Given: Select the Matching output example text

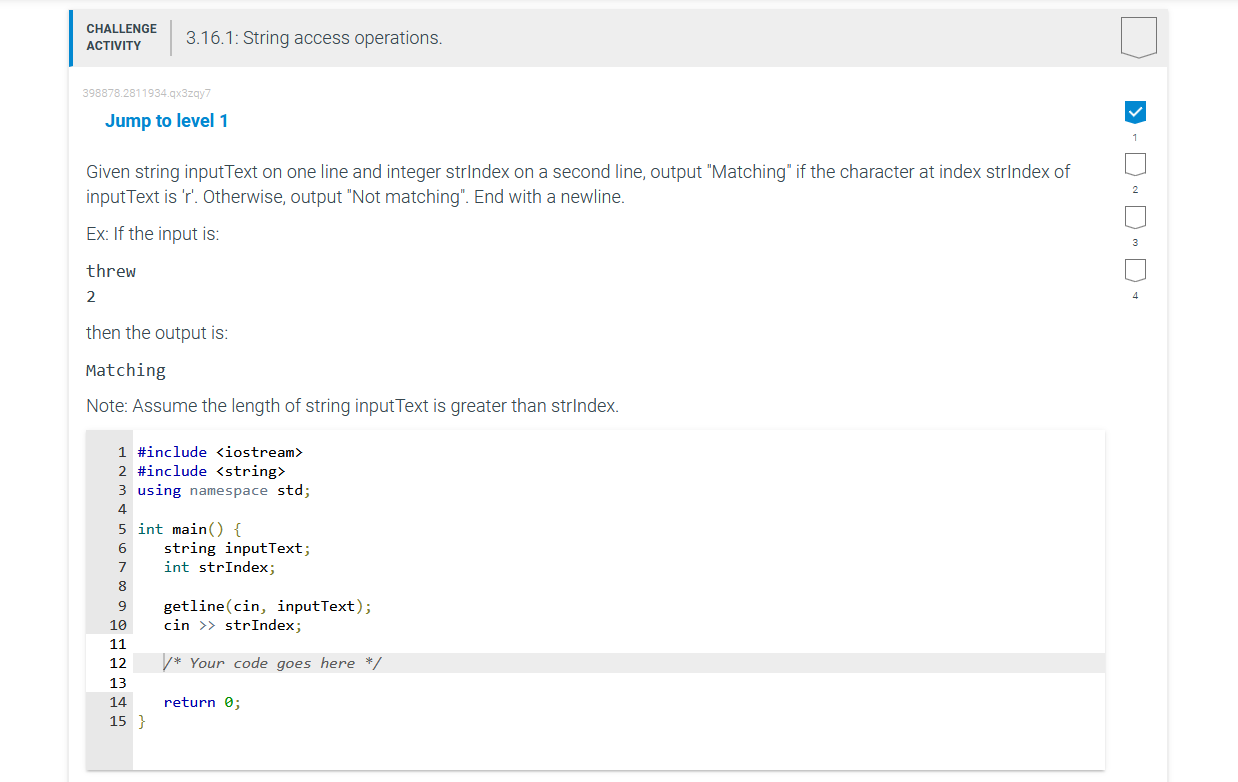Looking at the screenshot, I should tap(126, 369).
